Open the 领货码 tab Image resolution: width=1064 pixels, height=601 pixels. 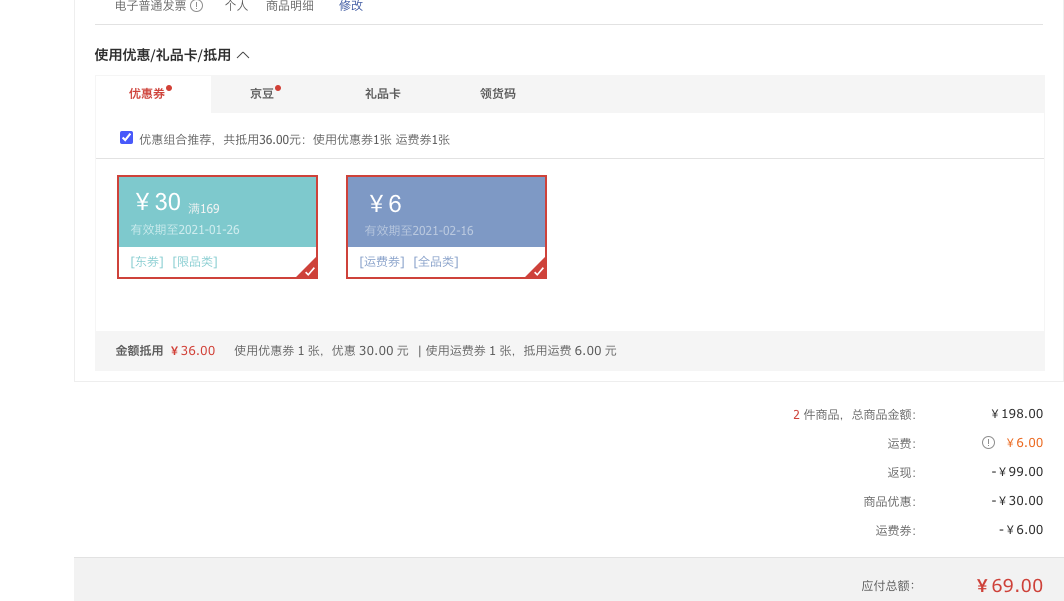click(497, 94)
